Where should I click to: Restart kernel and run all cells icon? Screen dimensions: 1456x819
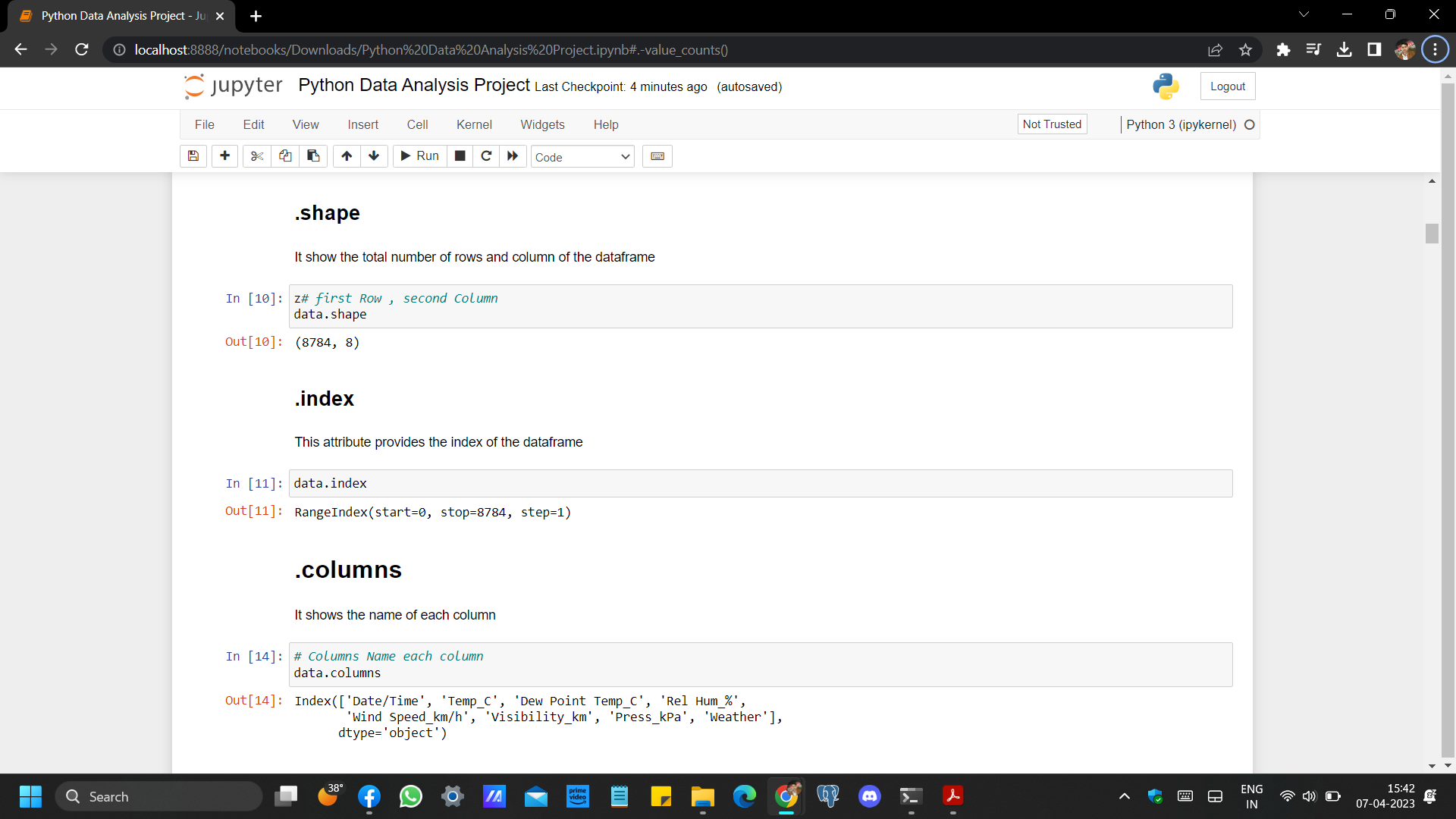pos(513,156)
